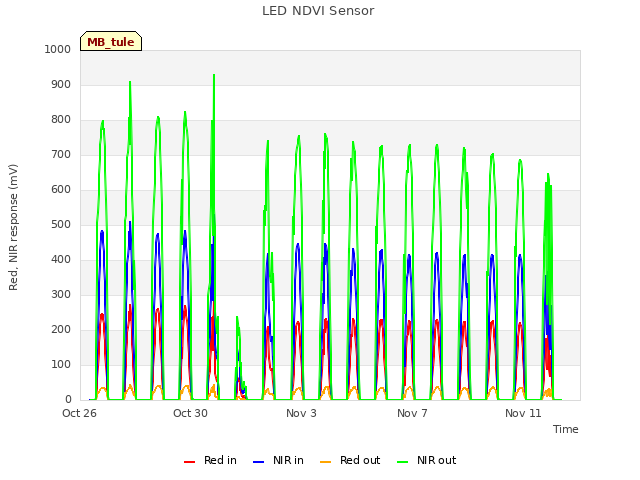
Task: Click the 900 y-axis tick label
Action: (61, 84)
